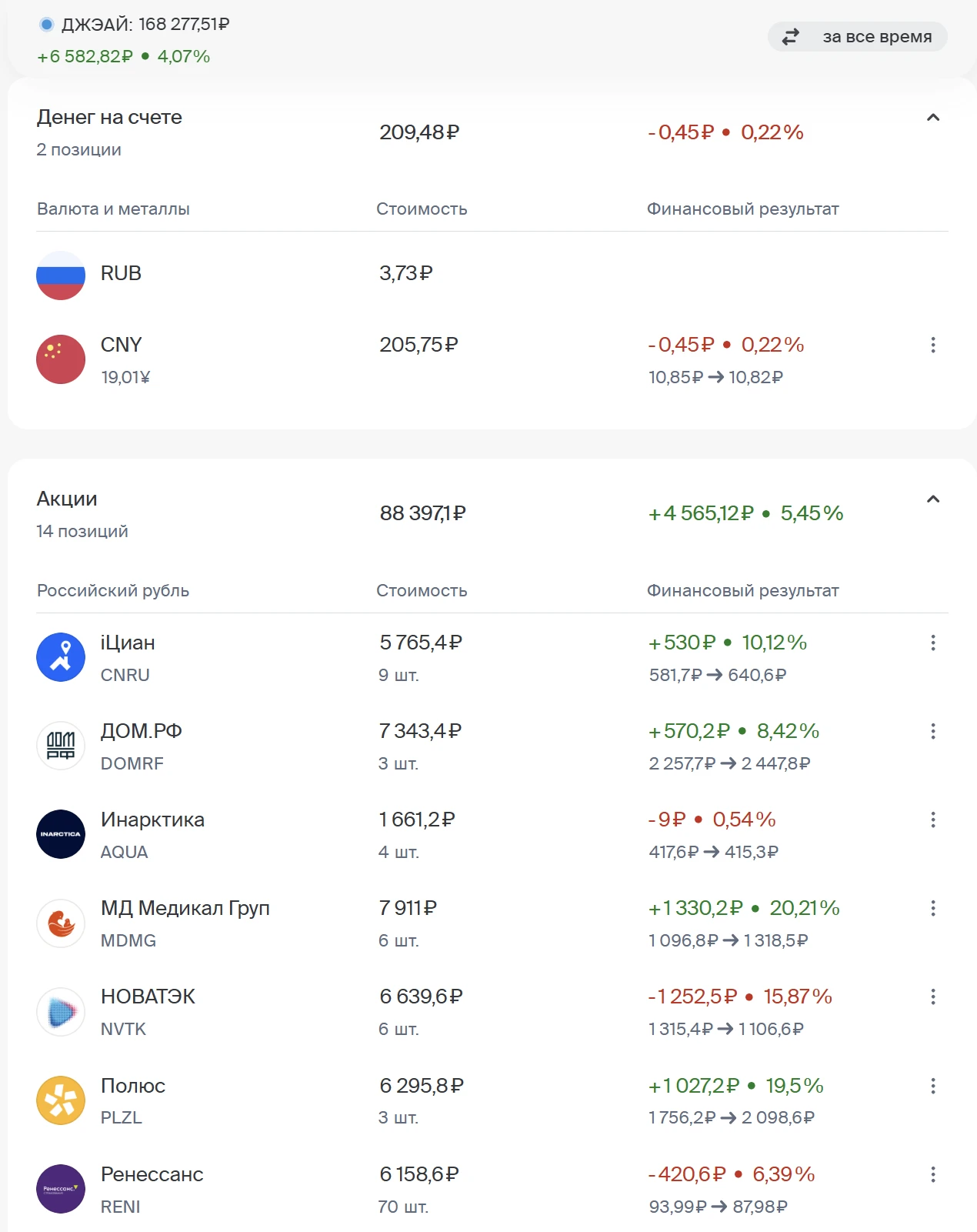Open the iЦиан stock name
977x1232 pixels.
128,643
